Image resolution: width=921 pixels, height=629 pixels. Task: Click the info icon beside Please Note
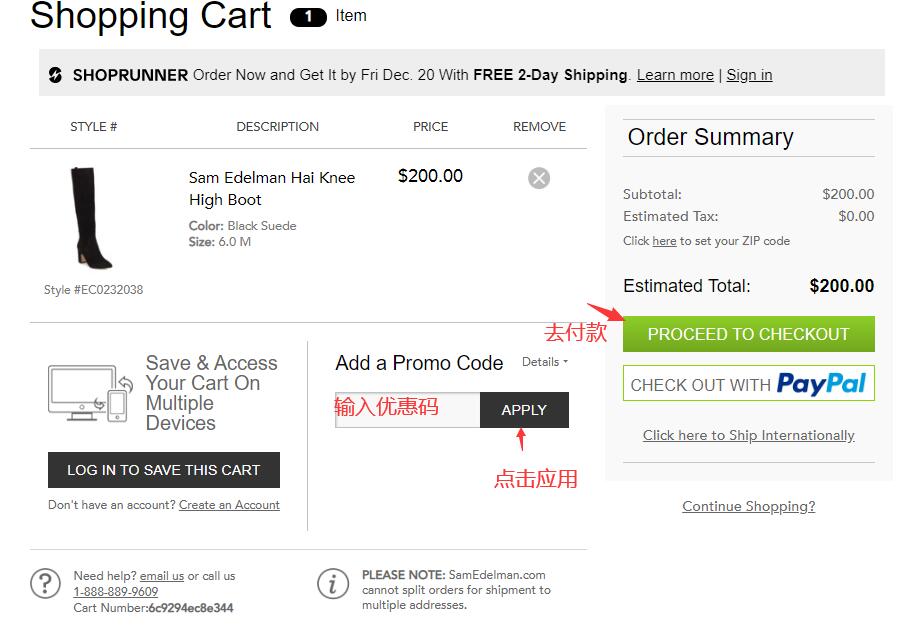[x=332, y=584]
